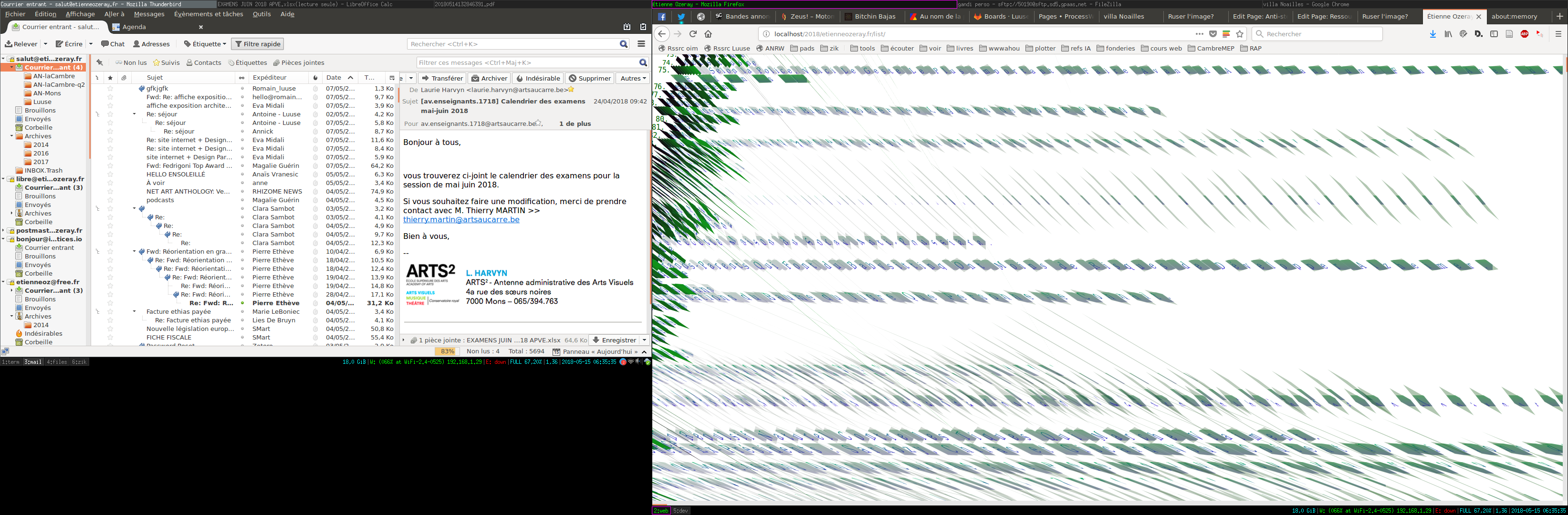Click Enregistrer to save the attachment
1568x515 pixels.
[x=614, y=340]
